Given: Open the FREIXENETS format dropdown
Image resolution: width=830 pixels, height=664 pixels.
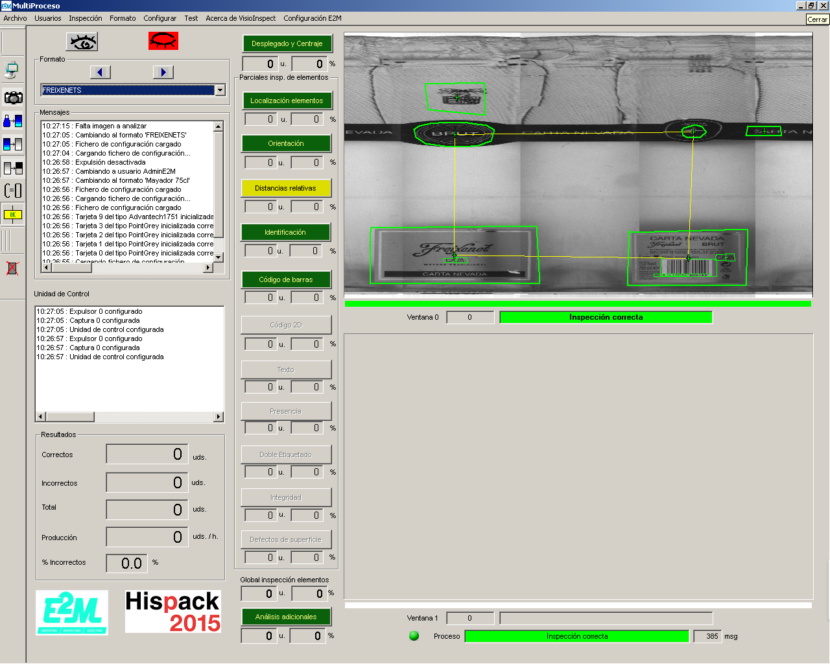Looking at the screenshot, I should 220,90.
